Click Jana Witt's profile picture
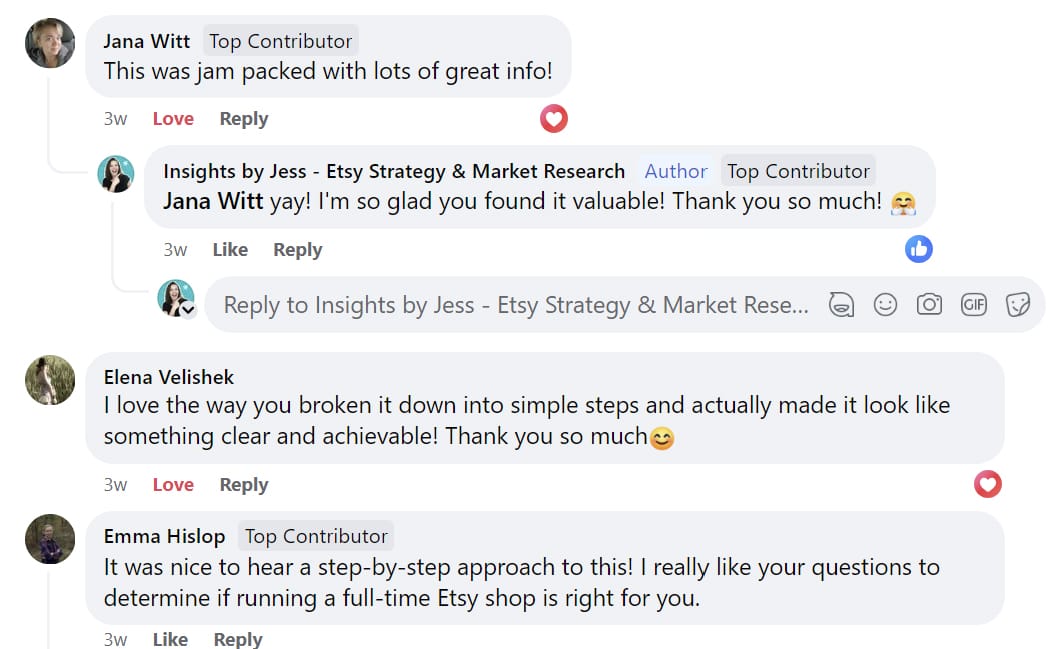 pyautogui.click(x=50, y=43)
